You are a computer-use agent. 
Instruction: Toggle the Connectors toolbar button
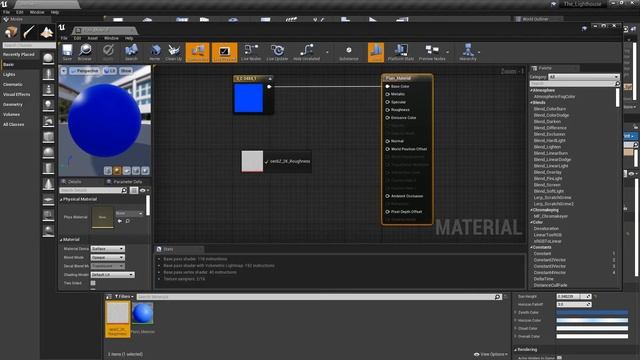pos(198,52)
